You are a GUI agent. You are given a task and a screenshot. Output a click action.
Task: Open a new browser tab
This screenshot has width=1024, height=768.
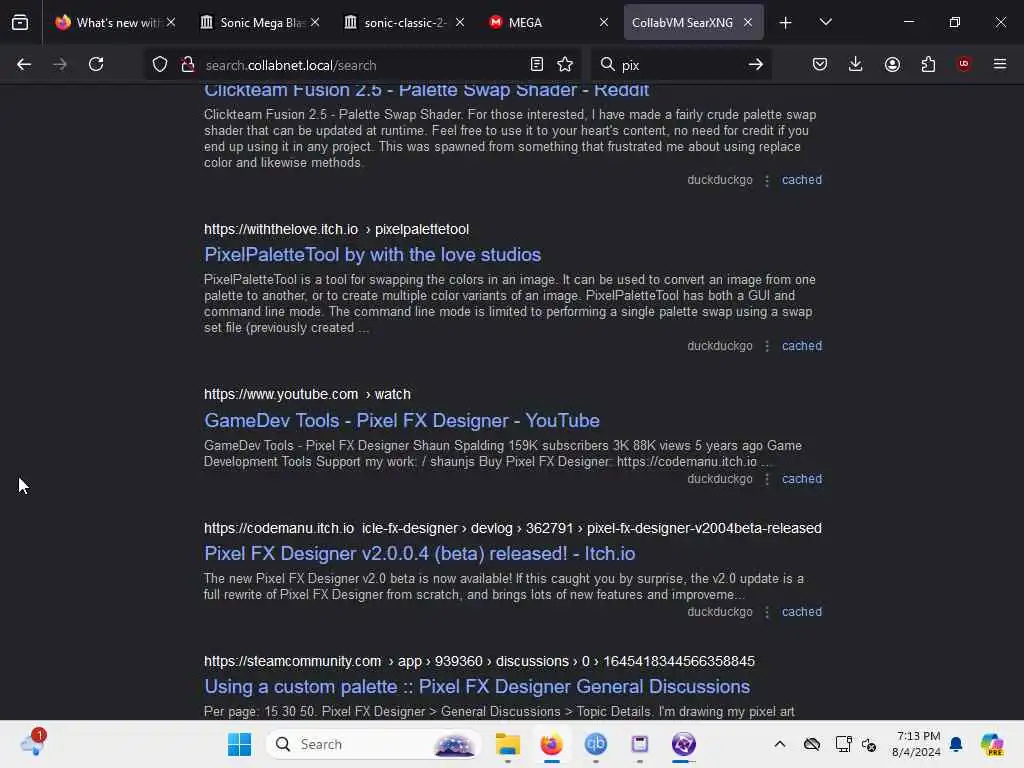pyautogui.click(x=786, y=23)
